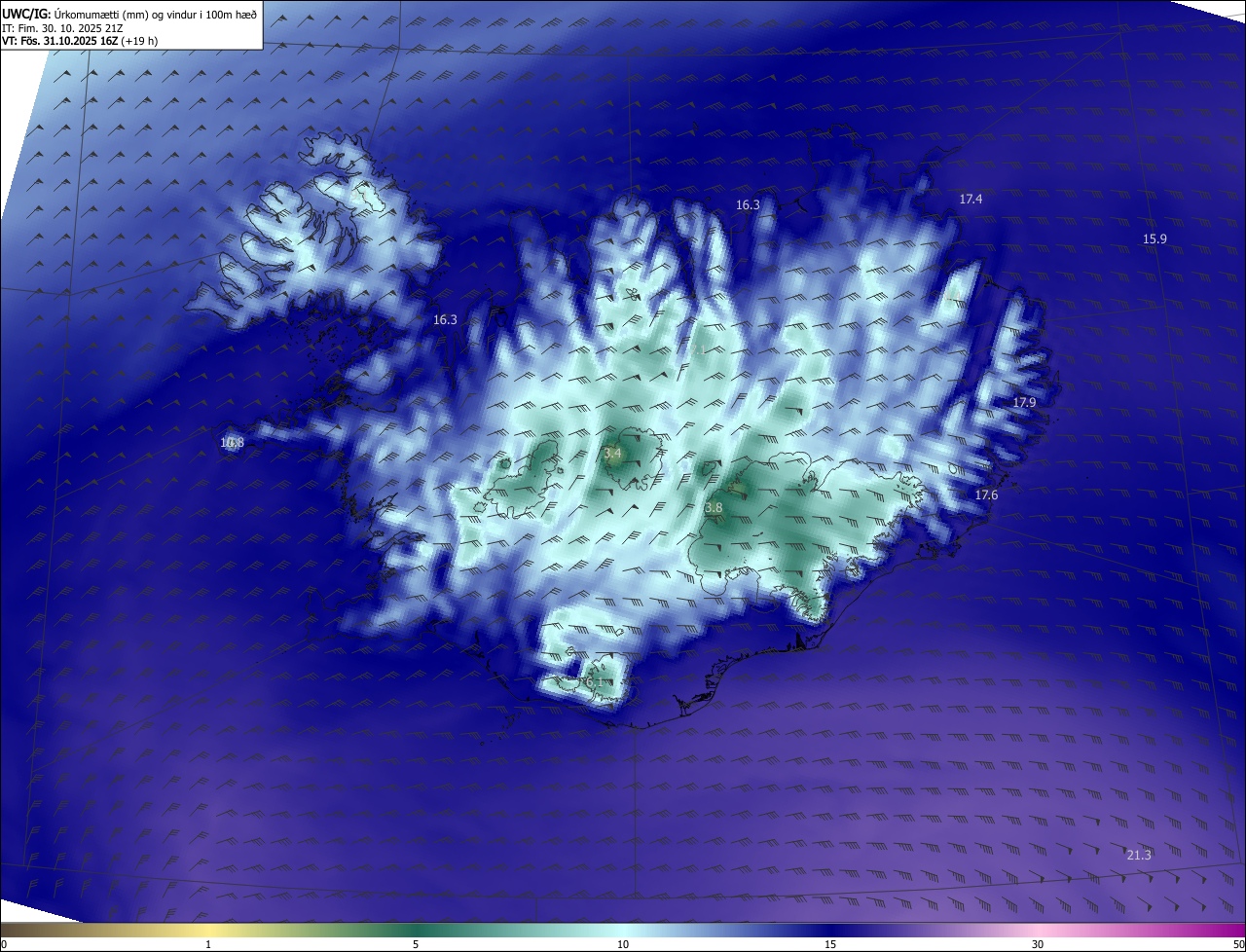
Task: Click the 10.8 value over the peninsula
Action: 232,442
